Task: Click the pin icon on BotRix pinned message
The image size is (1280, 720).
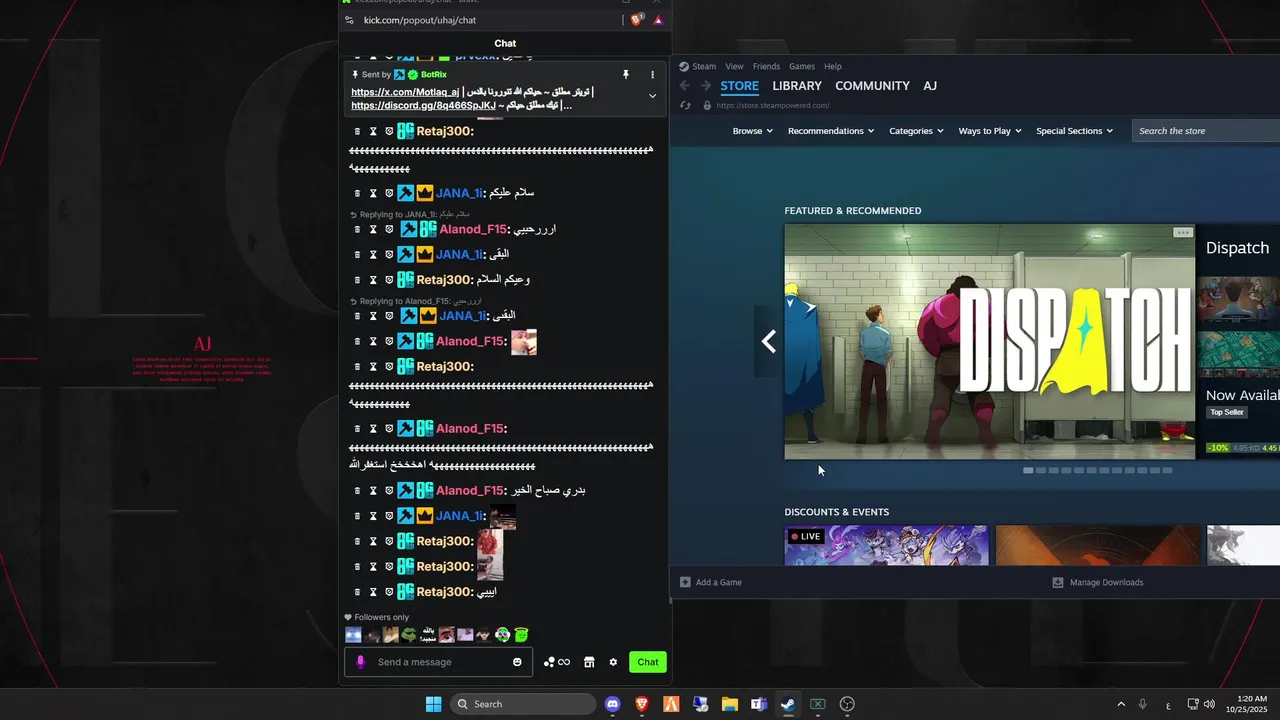Action: click(x=626, y=74)
